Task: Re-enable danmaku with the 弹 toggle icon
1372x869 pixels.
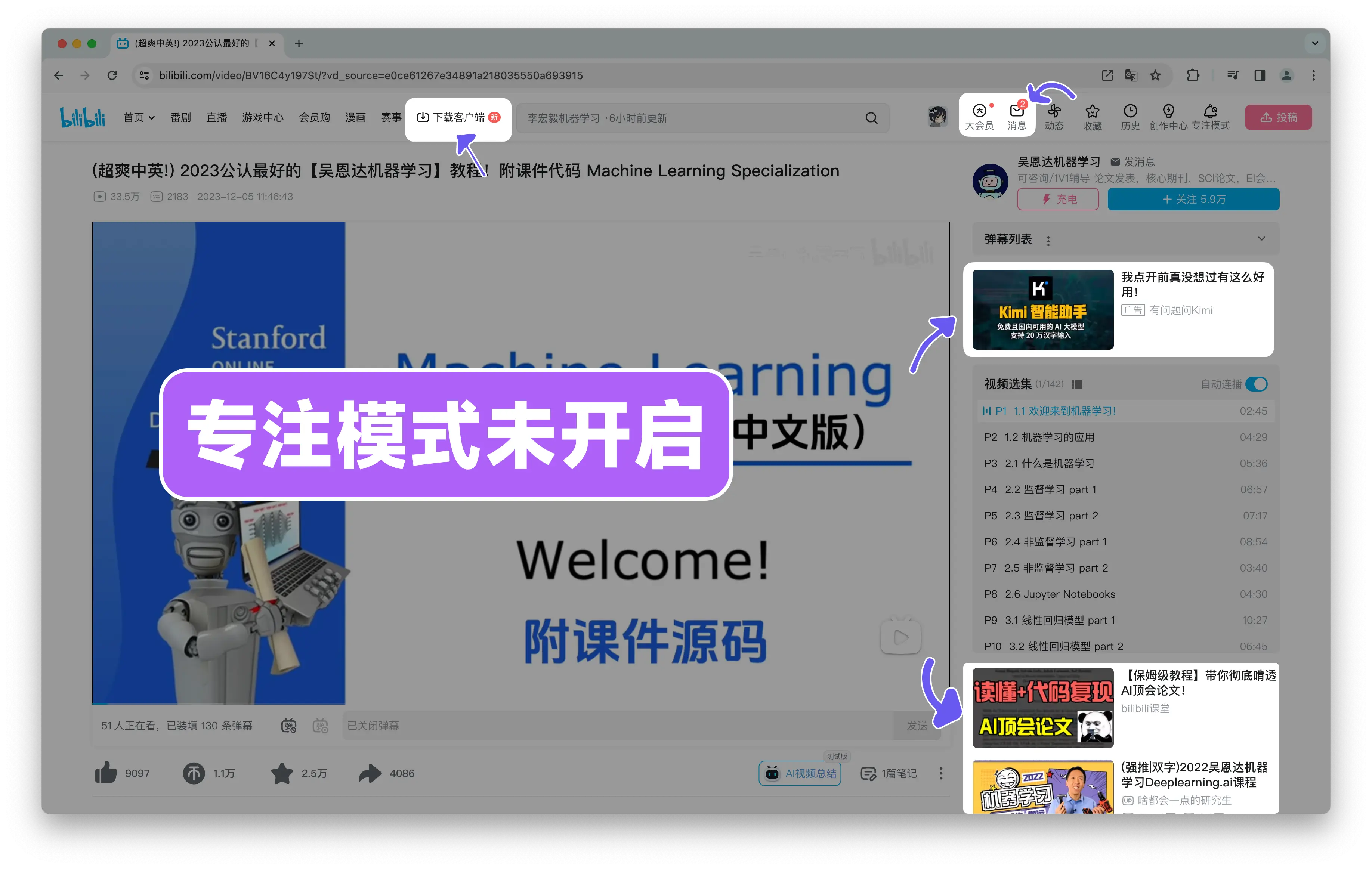Action: (289, 726)
